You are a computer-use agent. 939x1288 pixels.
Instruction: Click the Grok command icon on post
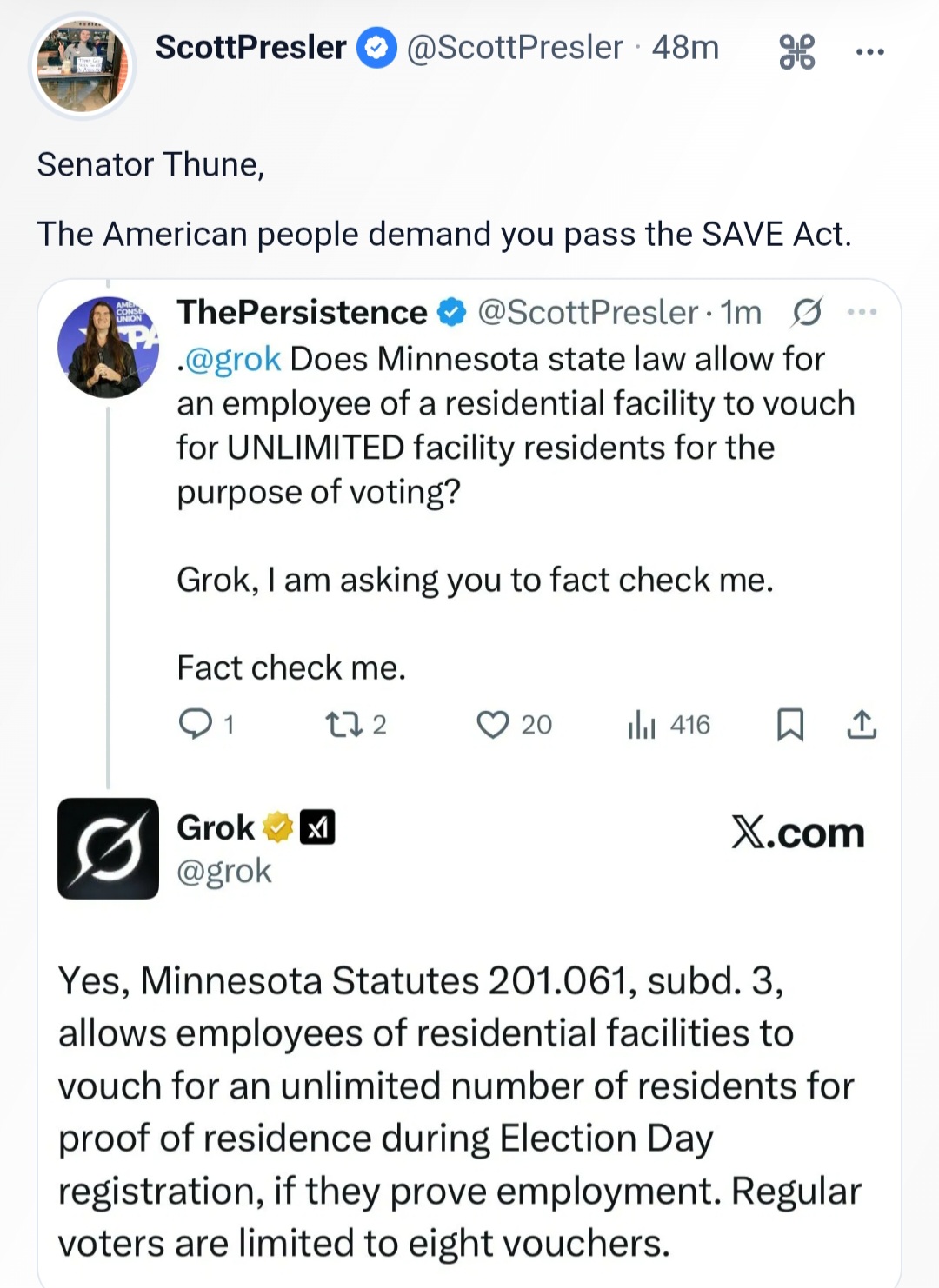(796, 51)
